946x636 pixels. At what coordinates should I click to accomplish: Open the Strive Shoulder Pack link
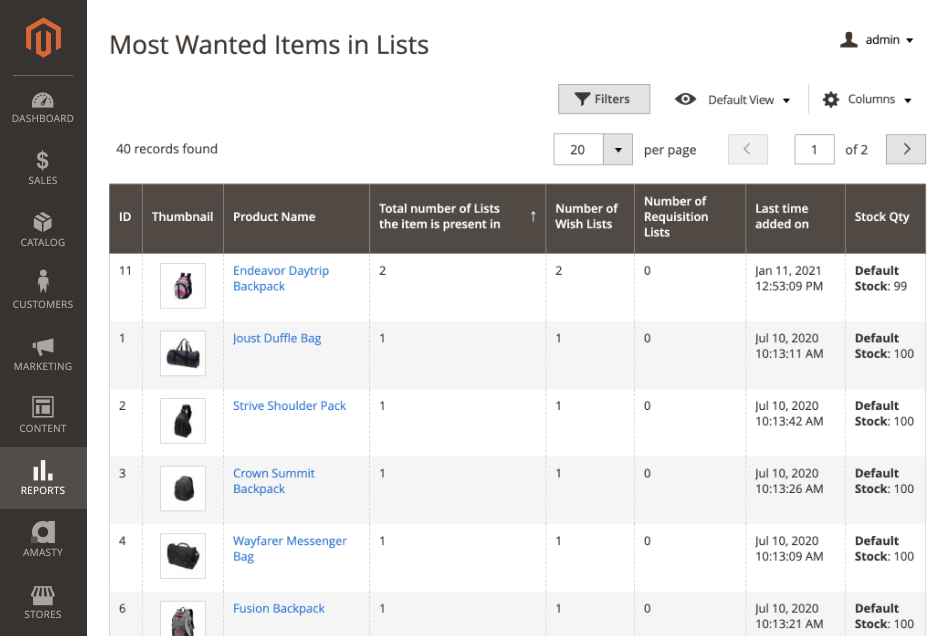(289, 406)
